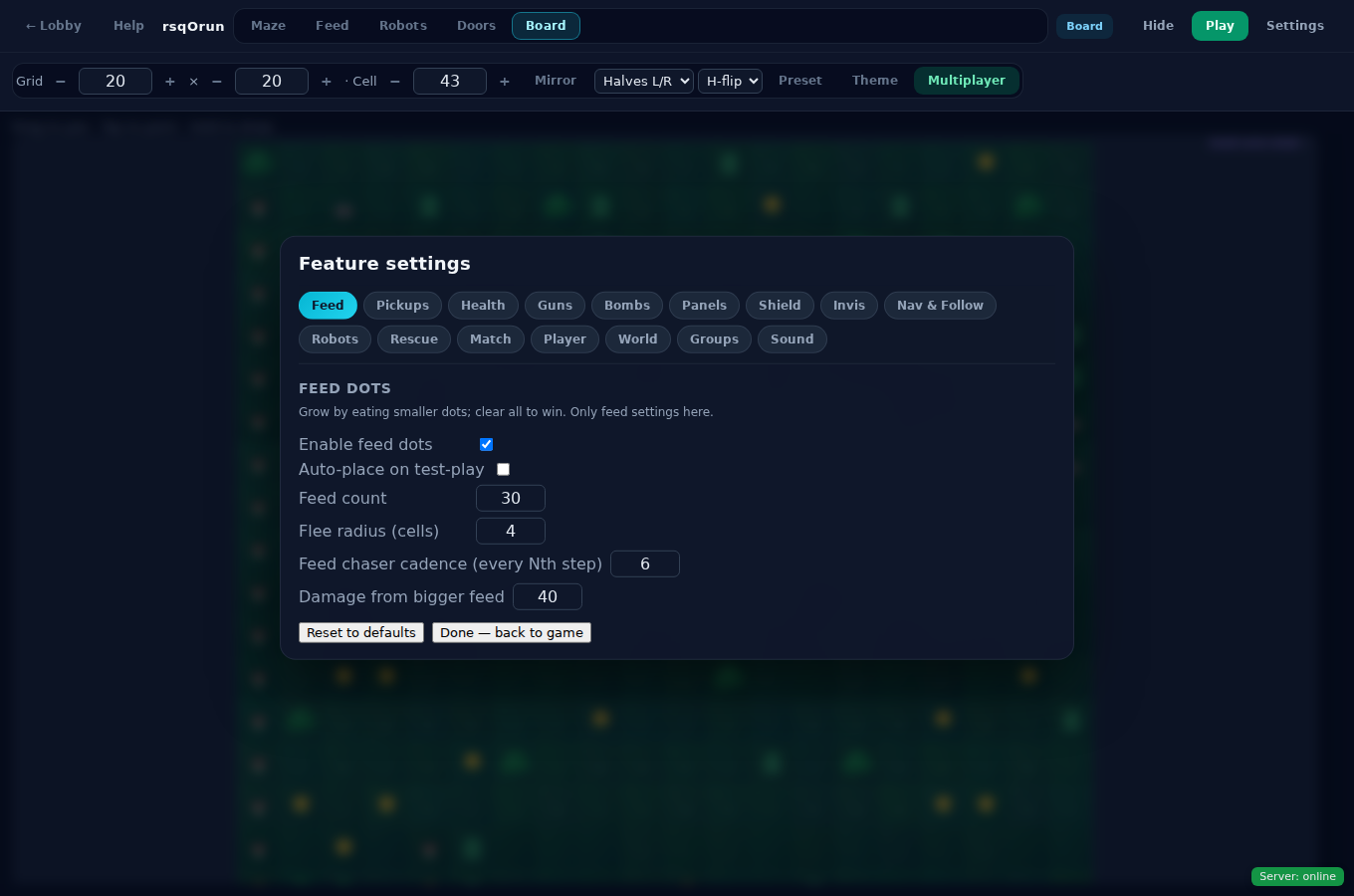
Task: Select the Rescue settings category
Action: click(414, 339)
